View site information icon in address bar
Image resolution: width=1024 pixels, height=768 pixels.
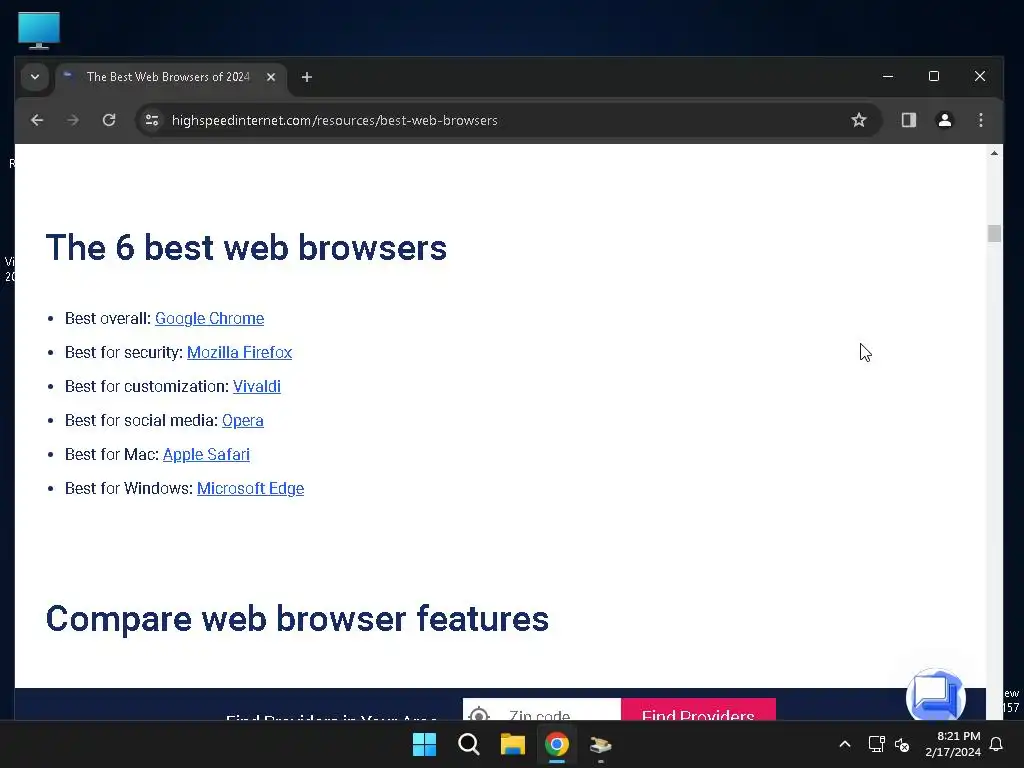pos(152,120)
